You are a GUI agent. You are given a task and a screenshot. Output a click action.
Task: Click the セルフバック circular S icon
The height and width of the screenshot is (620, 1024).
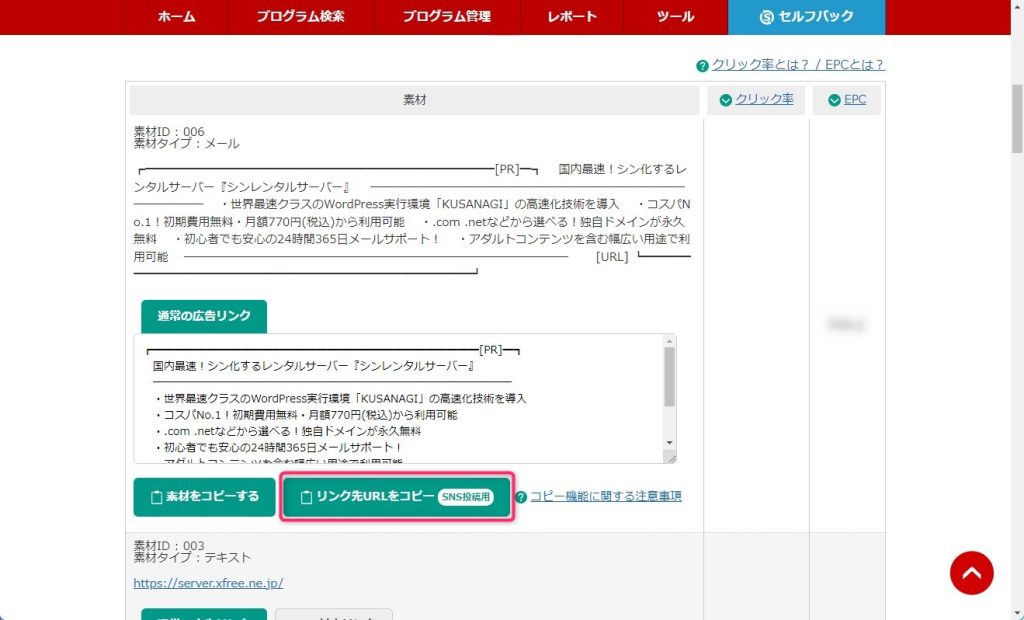[767, 17]
